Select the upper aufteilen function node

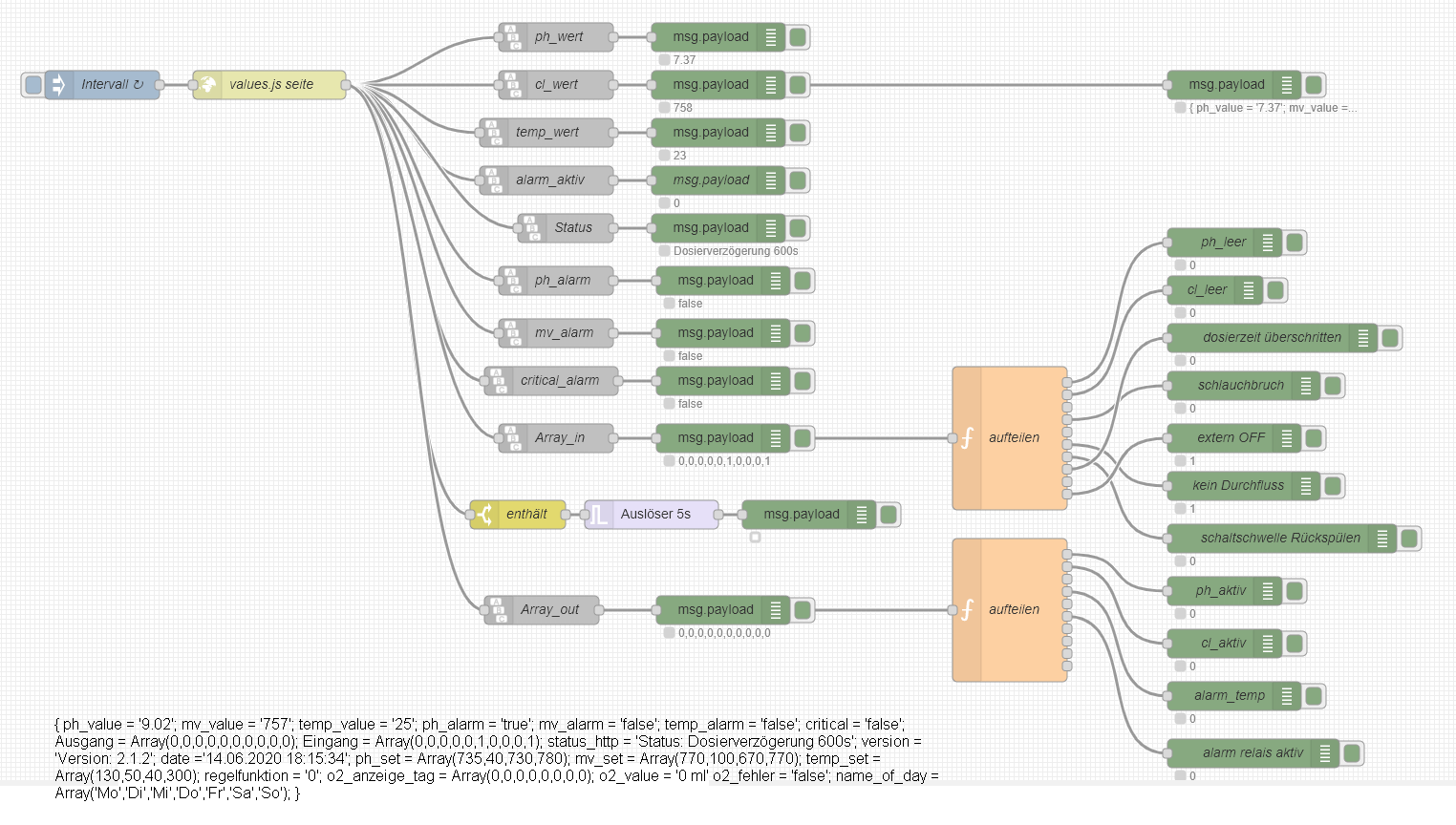click(1010, 438)
